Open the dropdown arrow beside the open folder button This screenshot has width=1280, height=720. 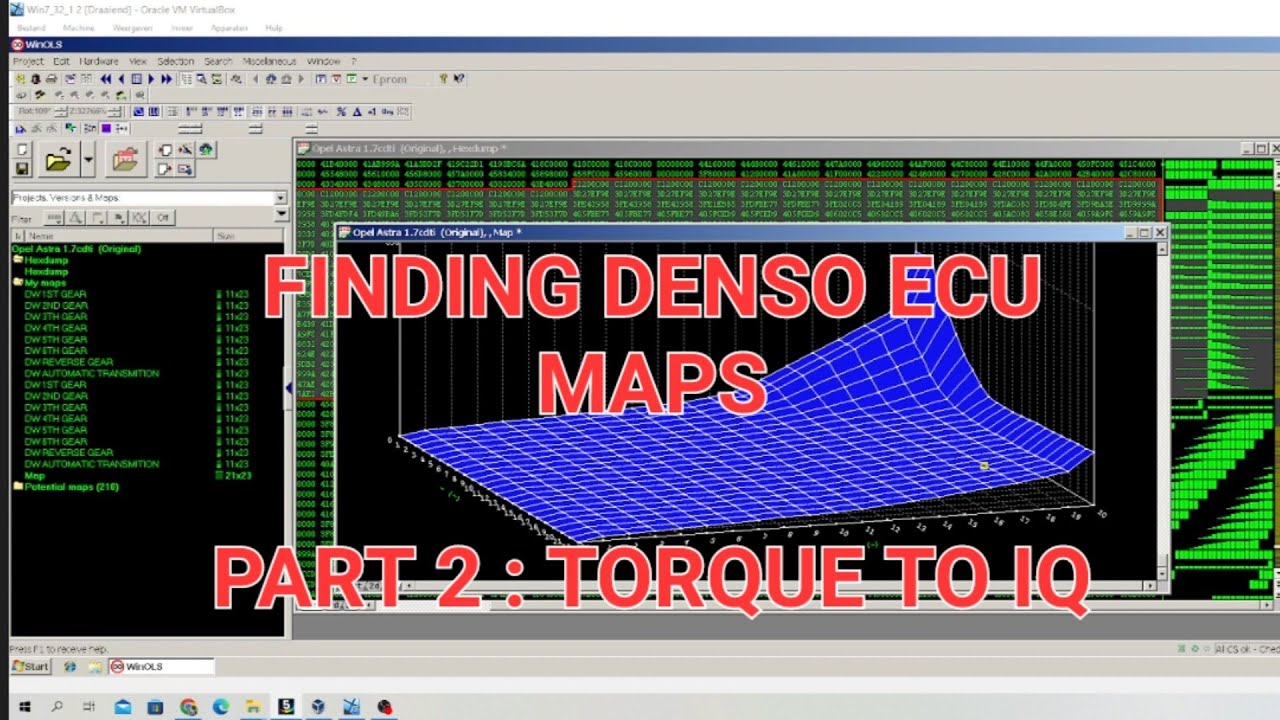pos(88,159)
